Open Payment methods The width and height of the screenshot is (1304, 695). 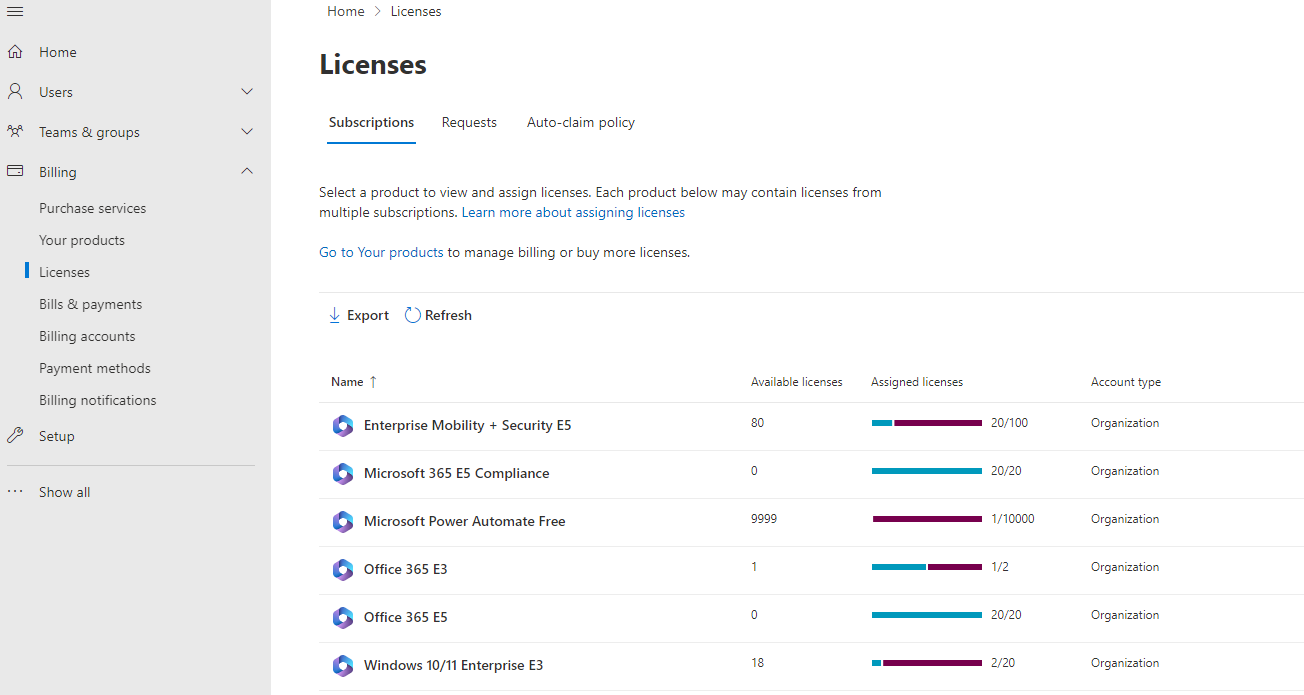pos(95,368)
